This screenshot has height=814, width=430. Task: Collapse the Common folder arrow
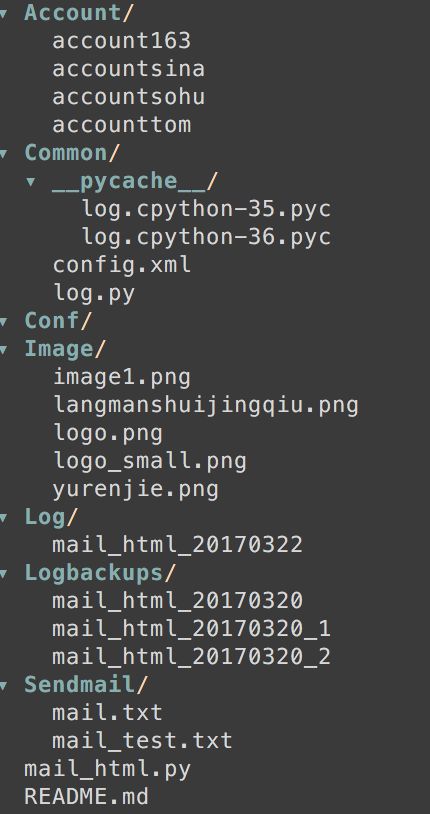3,154
